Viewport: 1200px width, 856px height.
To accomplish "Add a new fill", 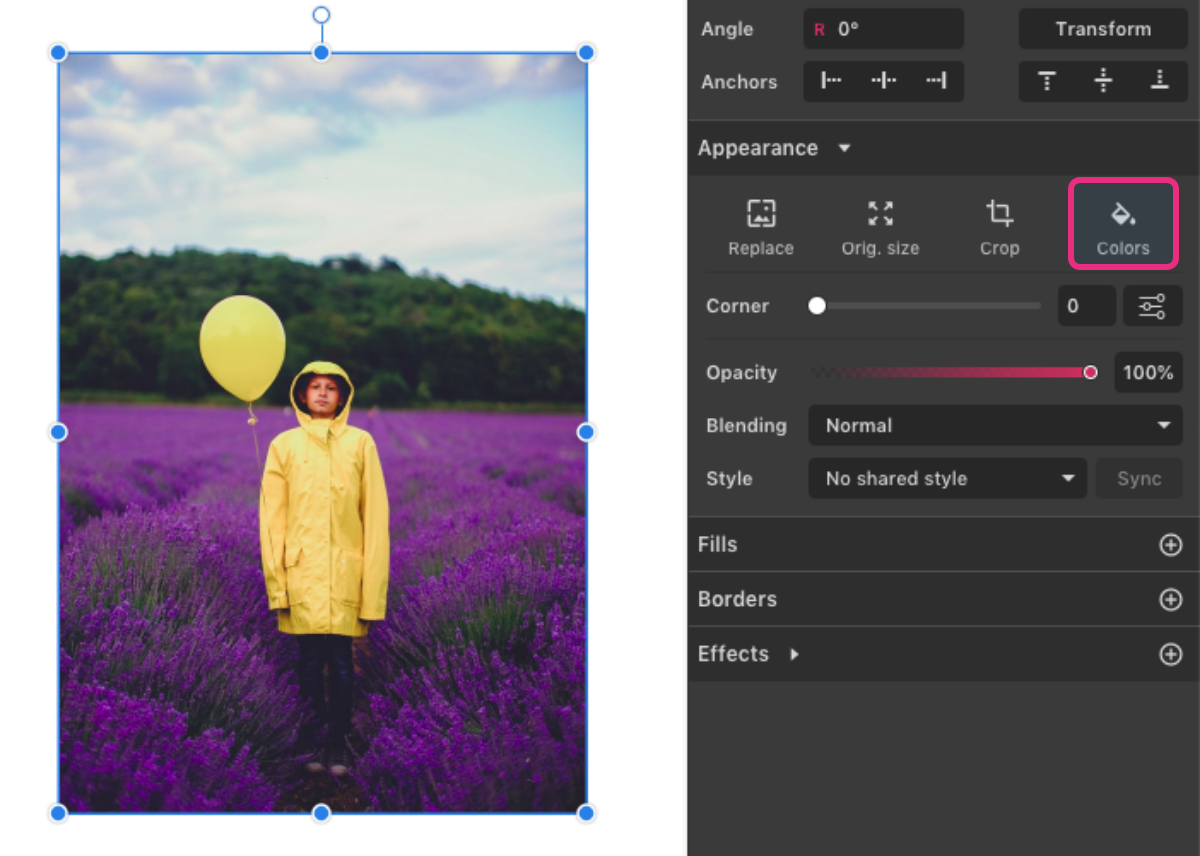I will pos(1170,545).
